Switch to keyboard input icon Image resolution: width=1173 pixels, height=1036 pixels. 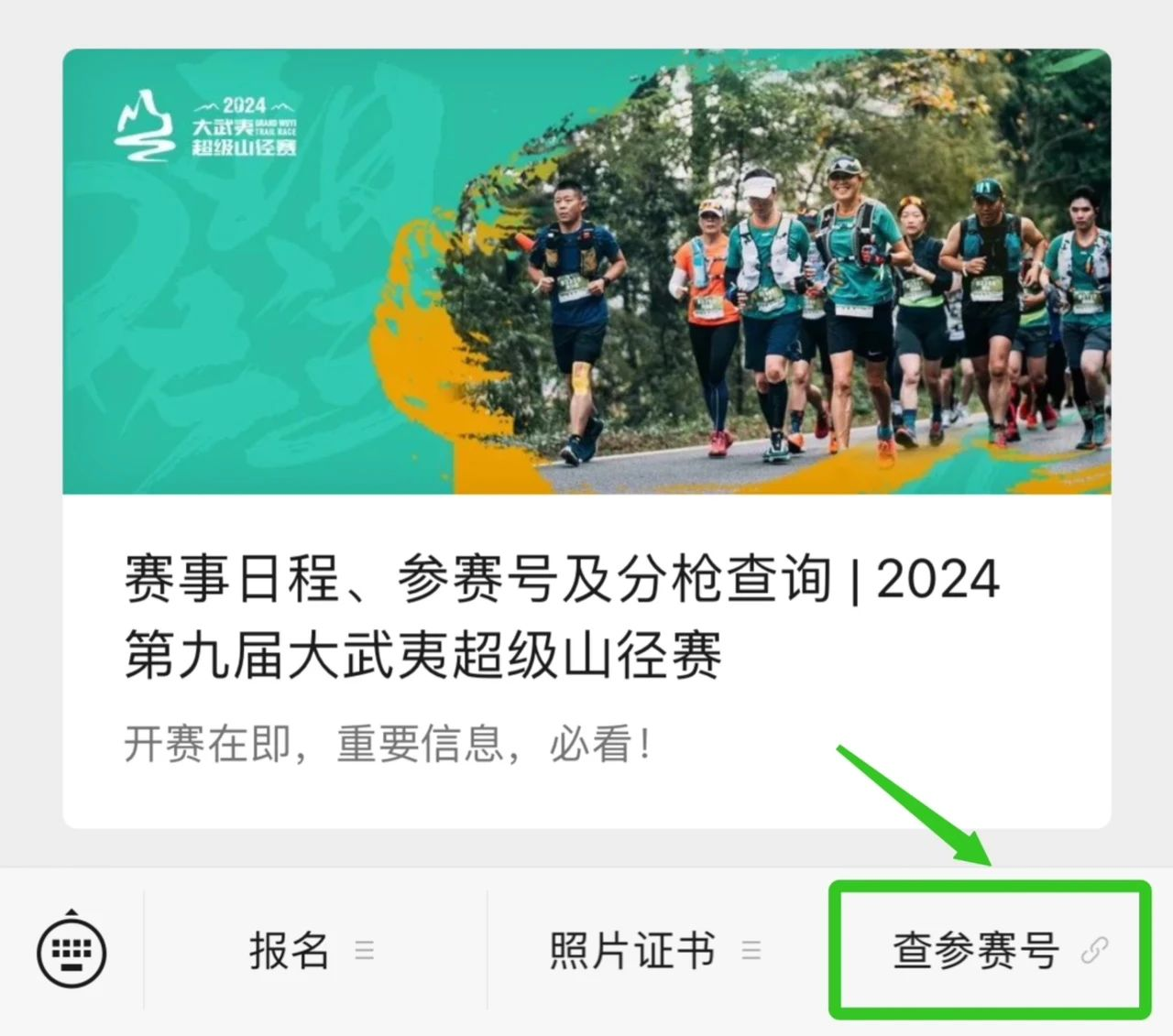[x=71, y=951]
